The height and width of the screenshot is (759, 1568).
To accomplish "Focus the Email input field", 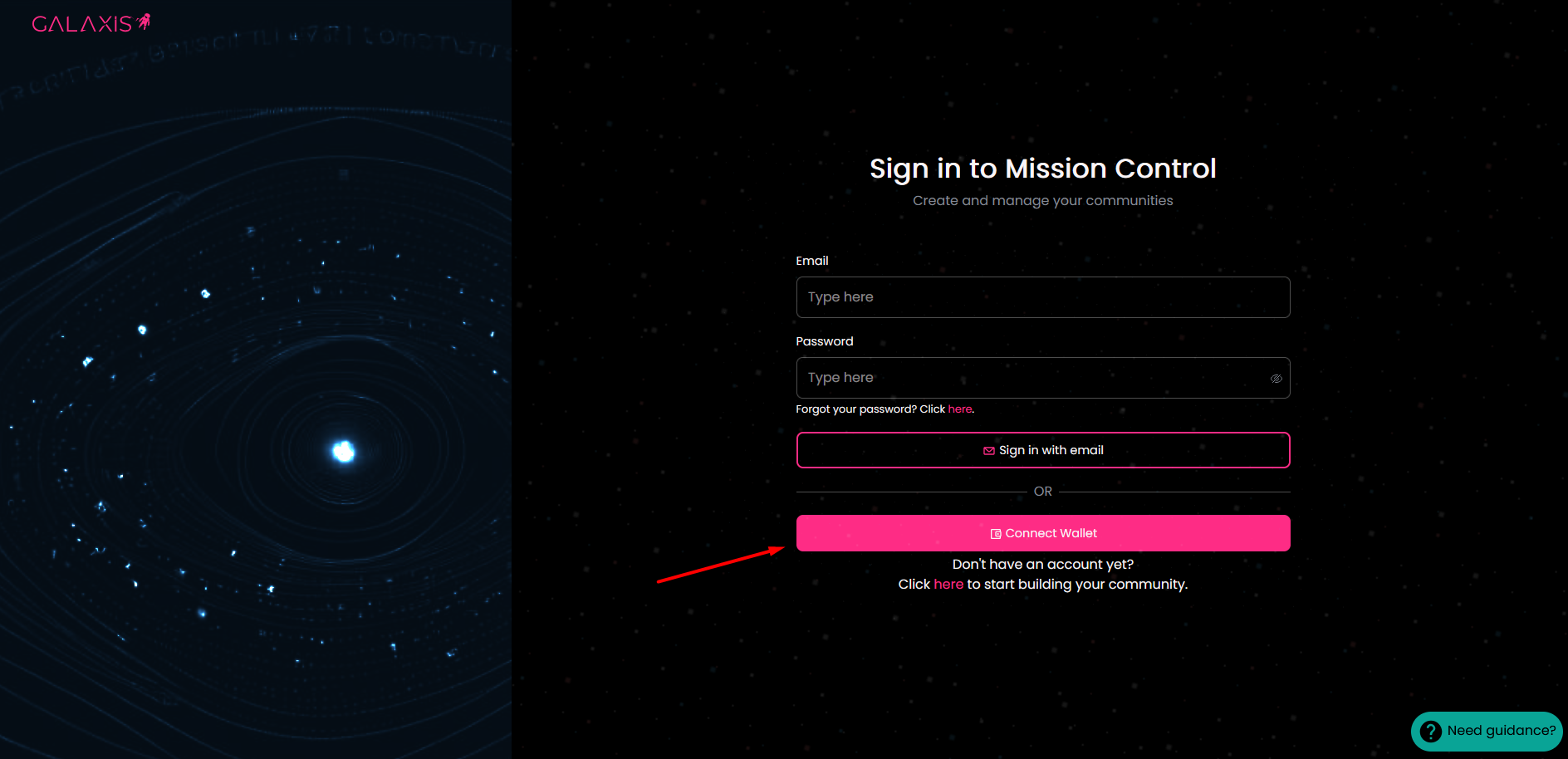I will coord(1042,297).
